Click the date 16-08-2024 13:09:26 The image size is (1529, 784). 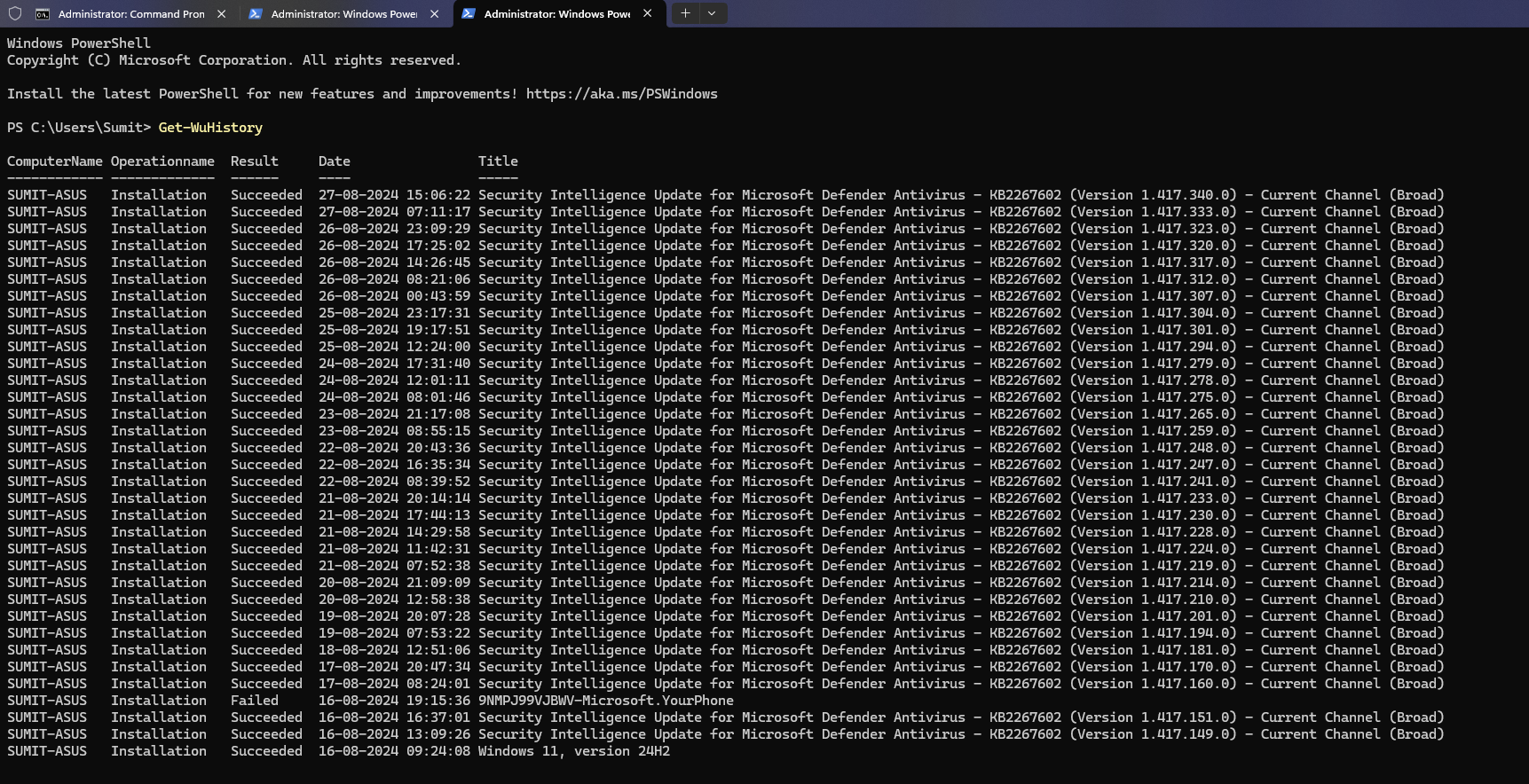point(394,734)
